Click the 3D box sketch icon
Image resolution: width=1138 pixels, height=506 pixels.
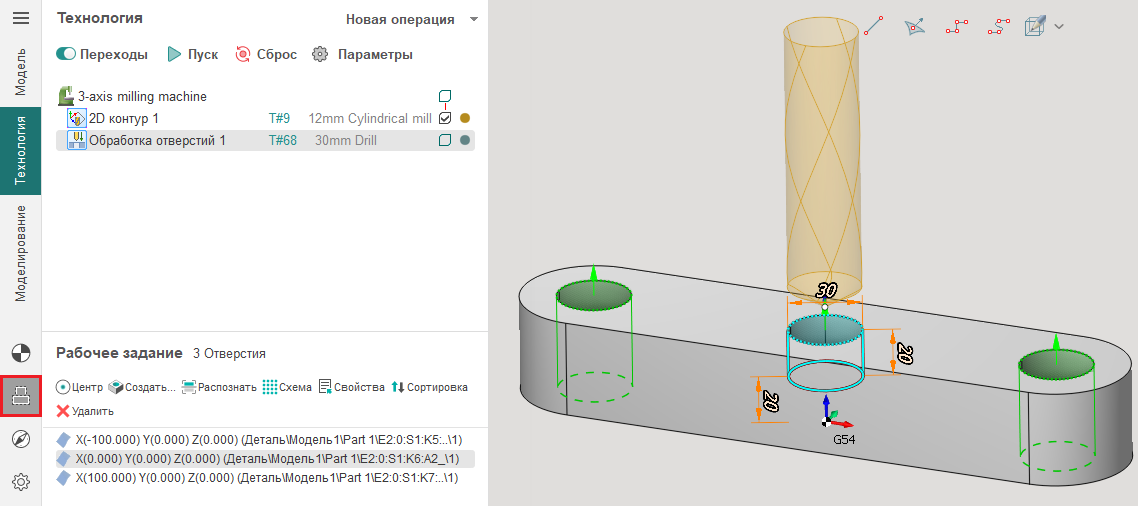(1035, 26)
